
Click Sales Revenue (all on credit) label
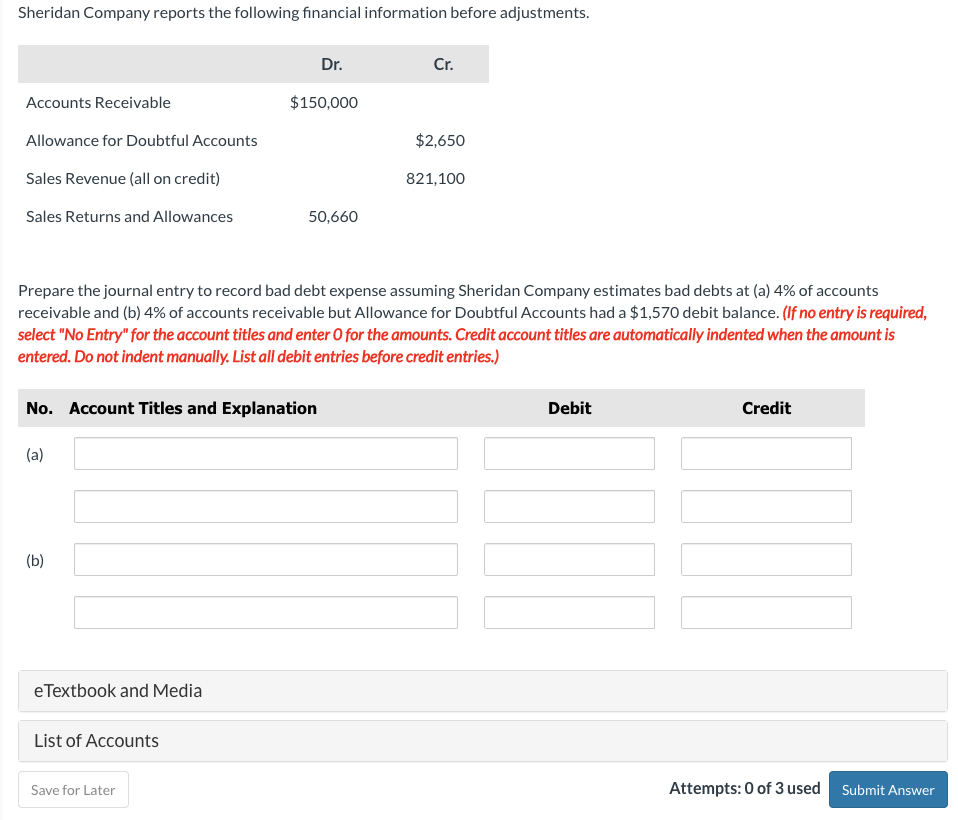(x=123, y=178)
